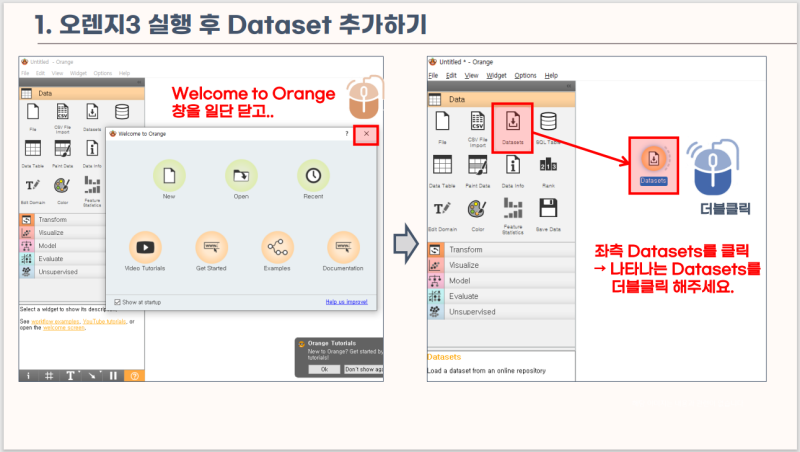Open the File widget in left Orange window
The height and width of the screenshot is (452, 800).
click(x=33, y=116)
